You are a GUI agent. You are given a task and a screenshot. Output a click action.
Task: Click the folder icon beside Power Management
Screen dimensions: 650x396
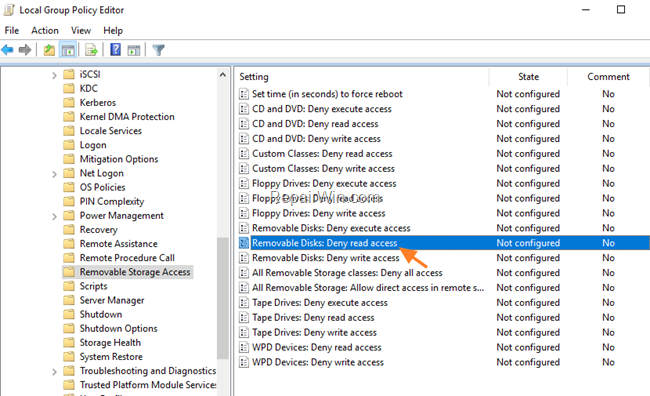pyautogui.click(x=69, y=216)
